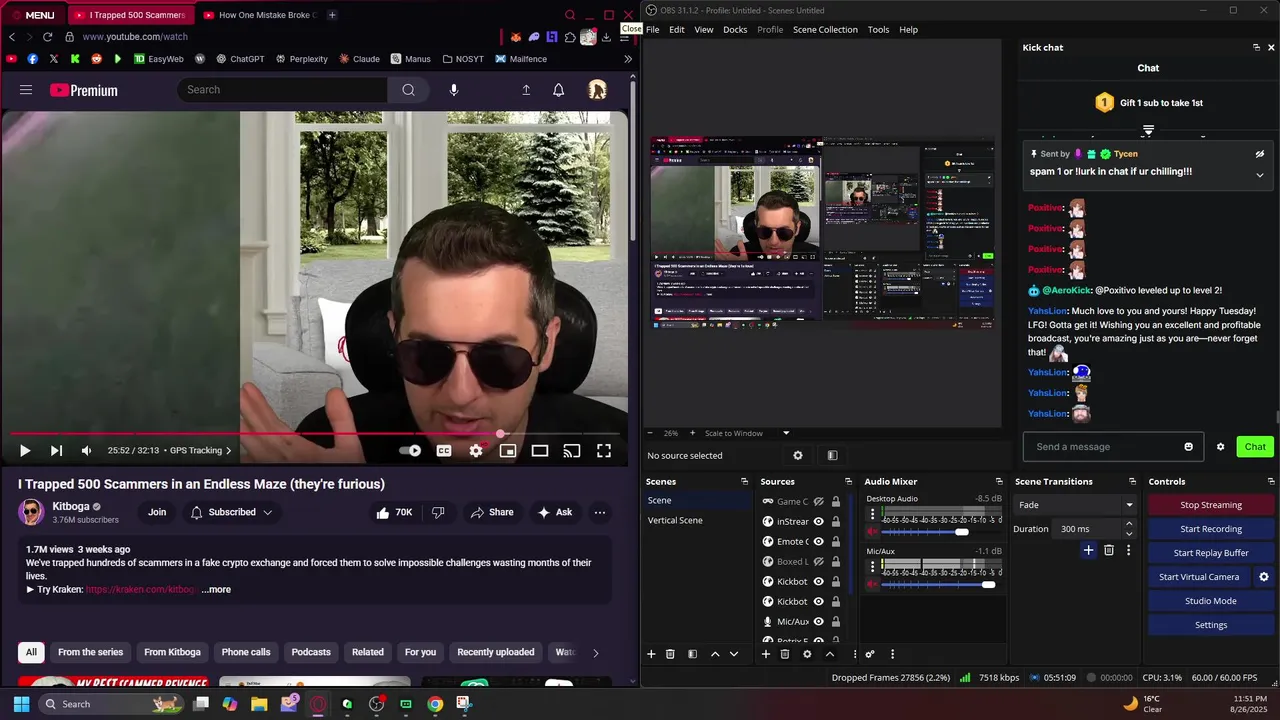Viewport: 1280px width, 720px height.
Task: Unmute Mic/Aux speaker icon in mixer
Action: coord(872,585)
